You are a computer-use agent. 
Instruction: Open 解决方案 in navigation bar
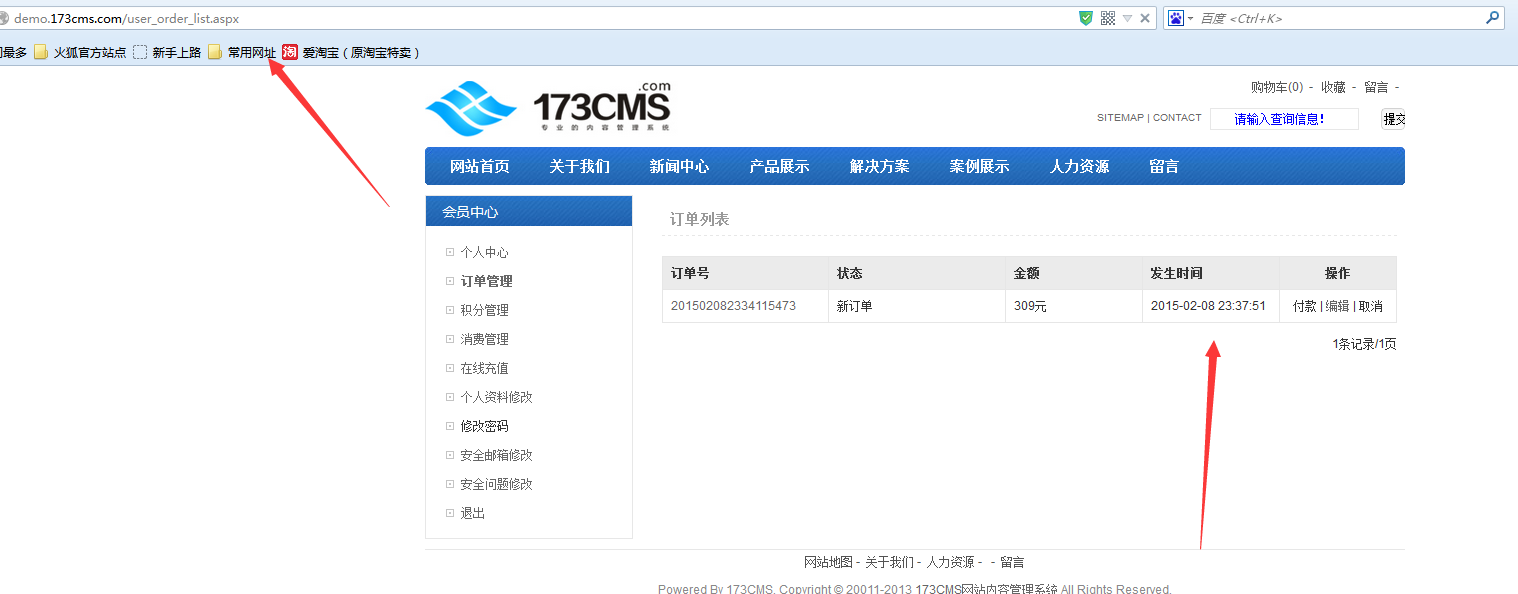point(879,166)
